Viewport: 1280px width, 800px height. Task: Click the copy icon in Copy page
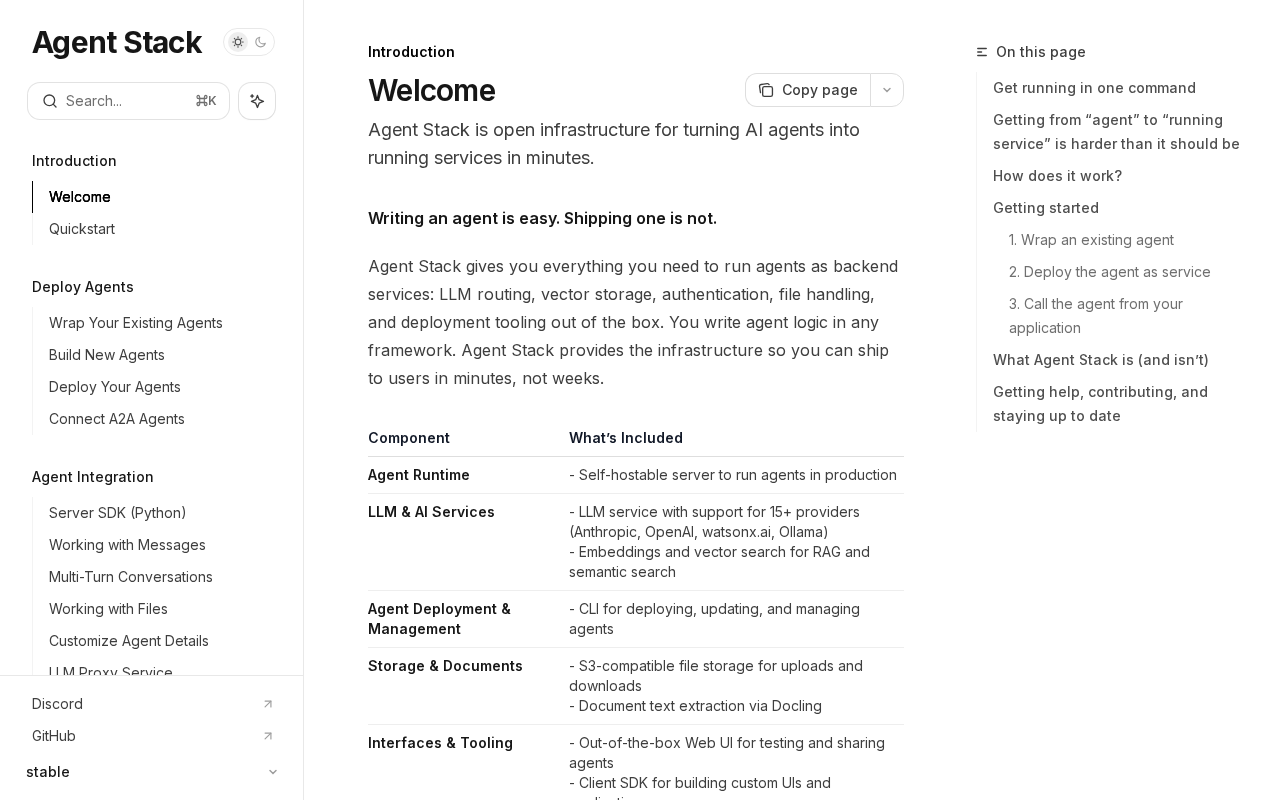click(x=766, y=90)
